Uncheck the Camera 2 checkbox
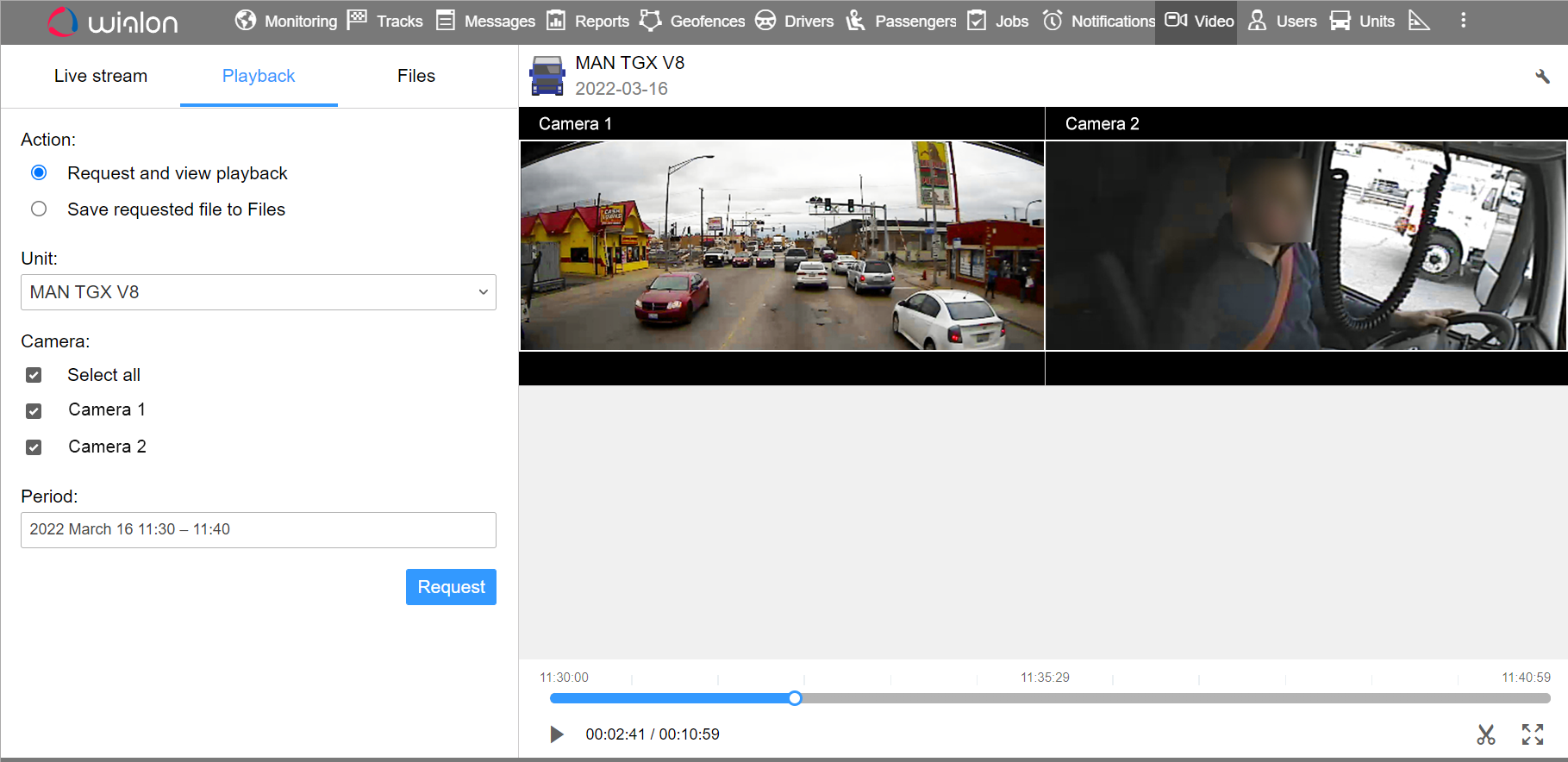 point(34,447)
